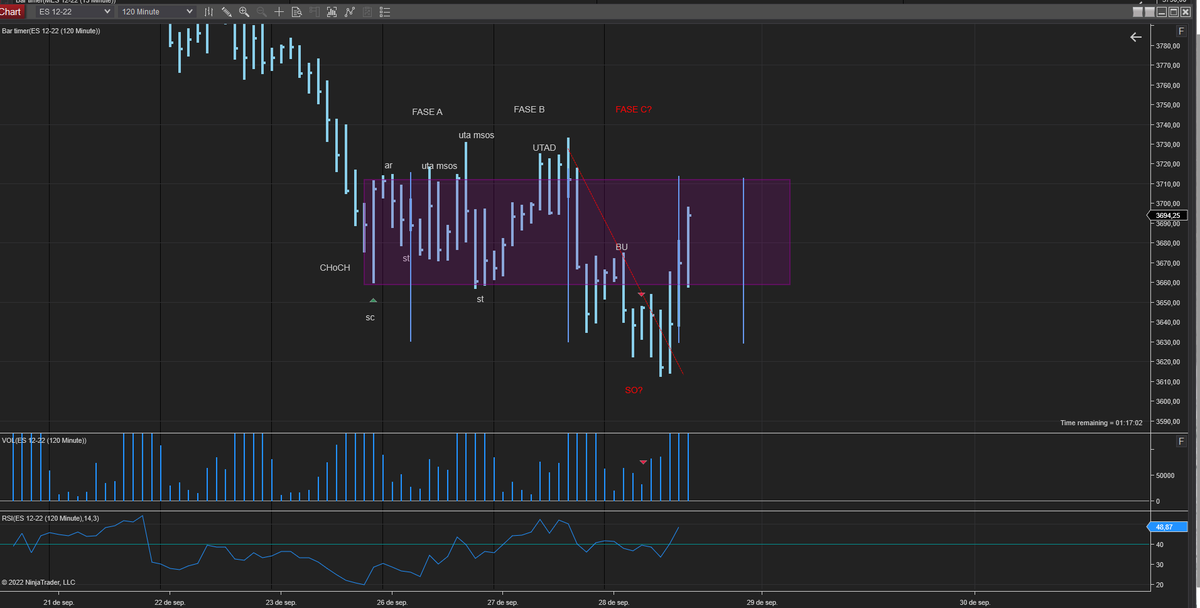Select the red Chart tab
1200x608 pixels.
click(11, 12)
